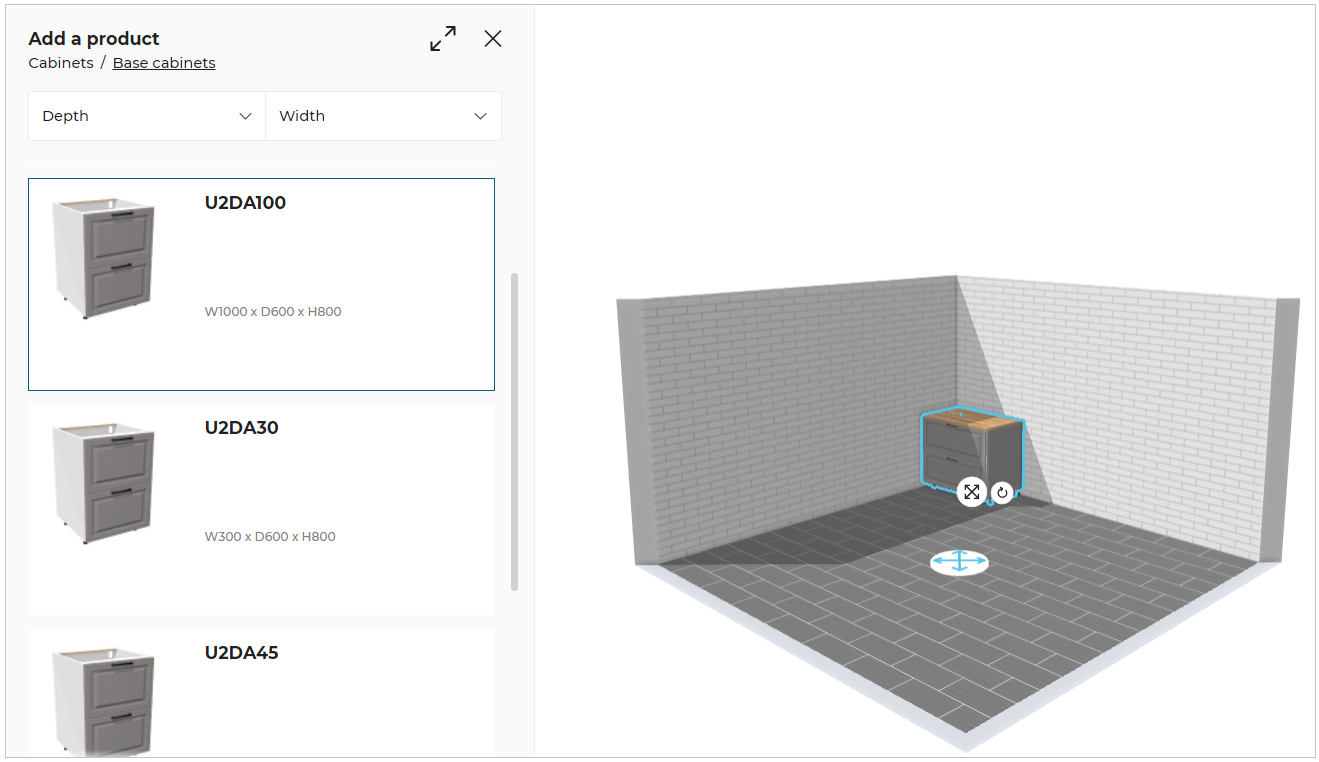The image size is (1319, 762).
Task: Select the U2DA100 product title
Action: click(245, 203)
